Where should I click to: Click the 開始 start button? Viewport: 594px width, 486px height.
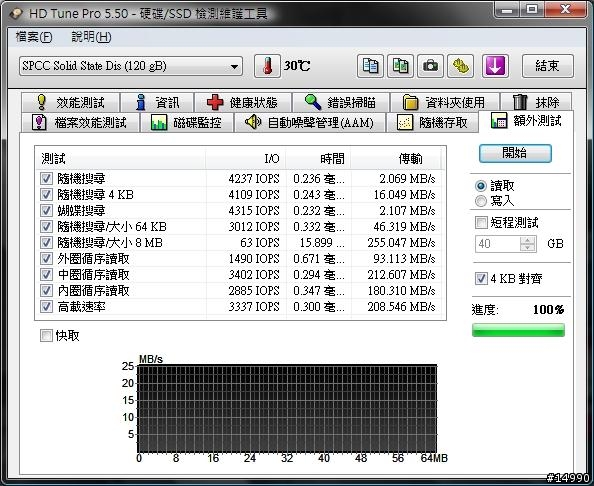(515, 153)
